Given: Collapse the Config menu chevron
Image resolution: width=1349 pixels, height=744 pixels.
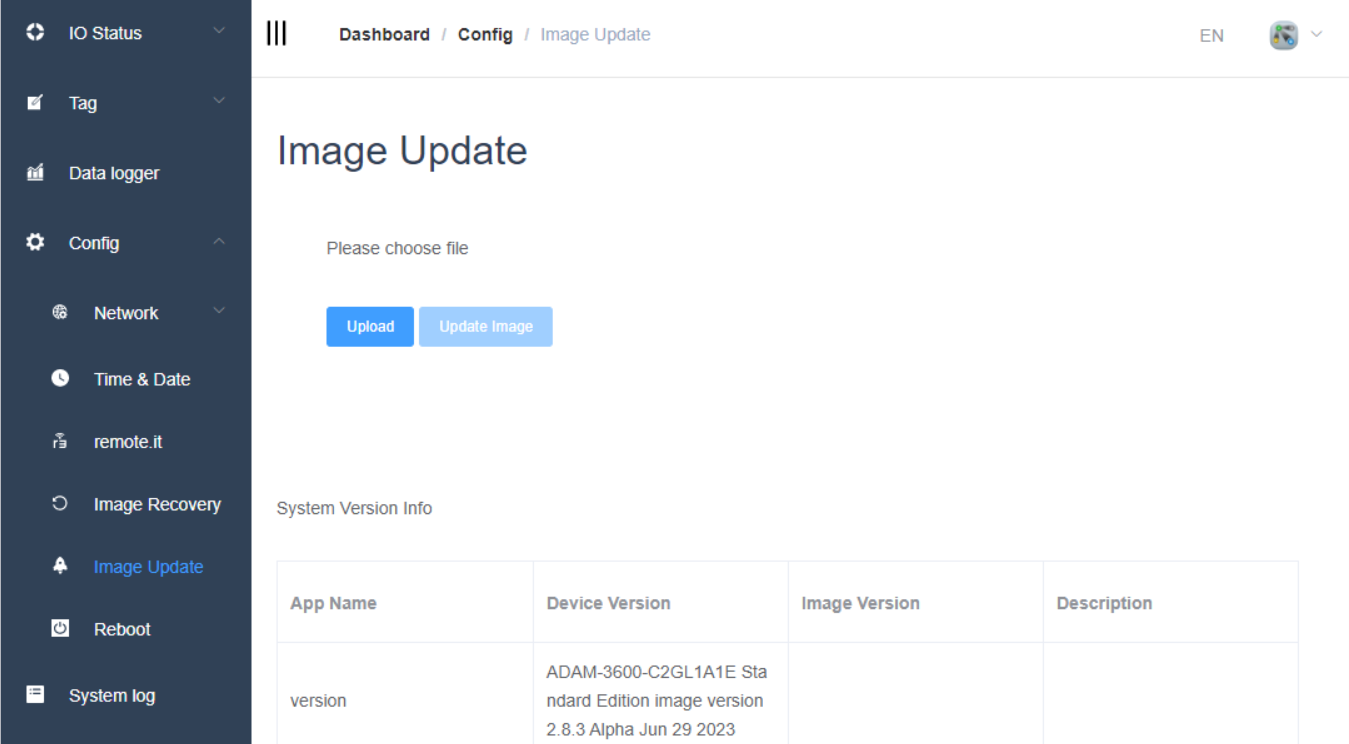Looking at the screenshot, I should tap(219, 243).
